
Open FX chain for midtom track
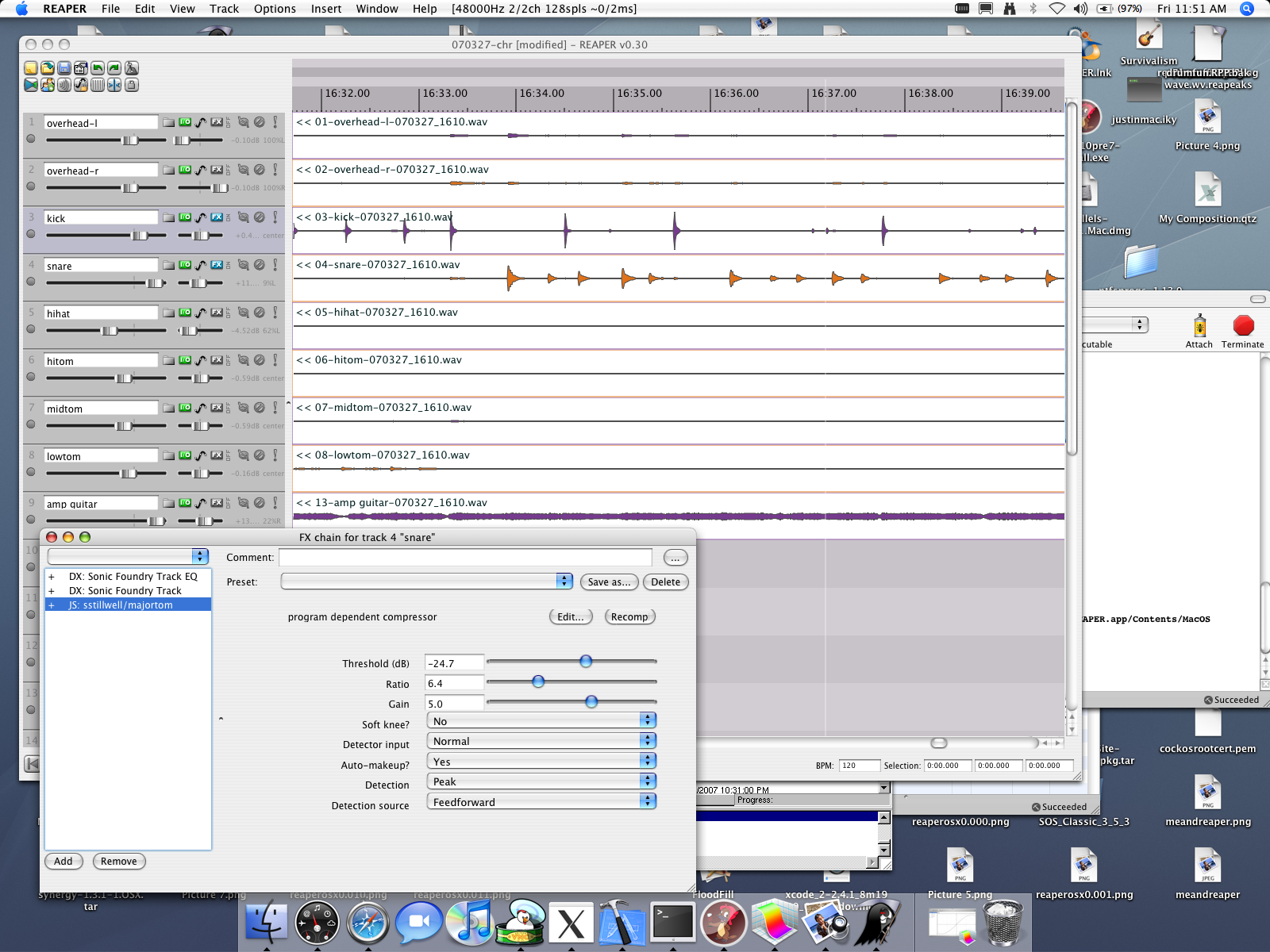coord(216,408)
